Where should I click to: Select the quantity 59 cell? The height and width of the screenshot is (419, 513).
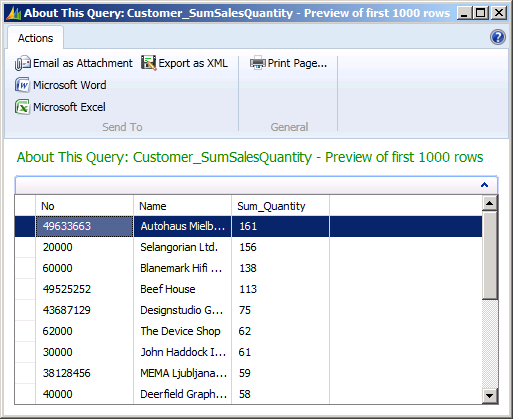[280, 373]
